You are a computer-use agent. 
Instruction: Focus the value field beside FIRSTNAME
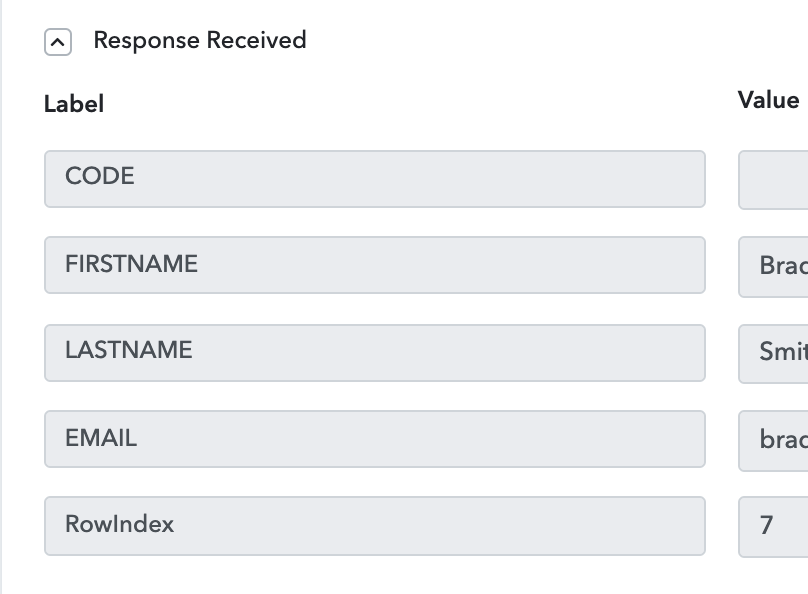pos(773,267)
